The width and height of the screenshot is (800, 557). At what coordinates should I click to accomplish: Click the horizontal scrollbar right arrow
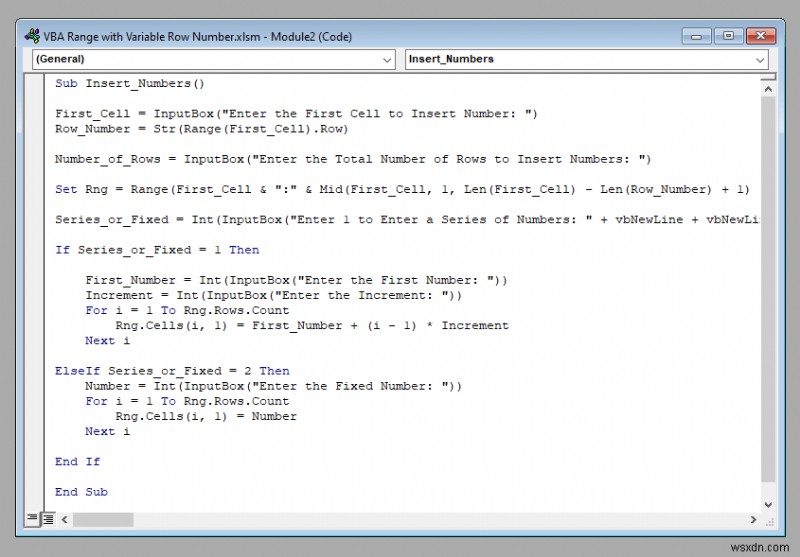753,520
